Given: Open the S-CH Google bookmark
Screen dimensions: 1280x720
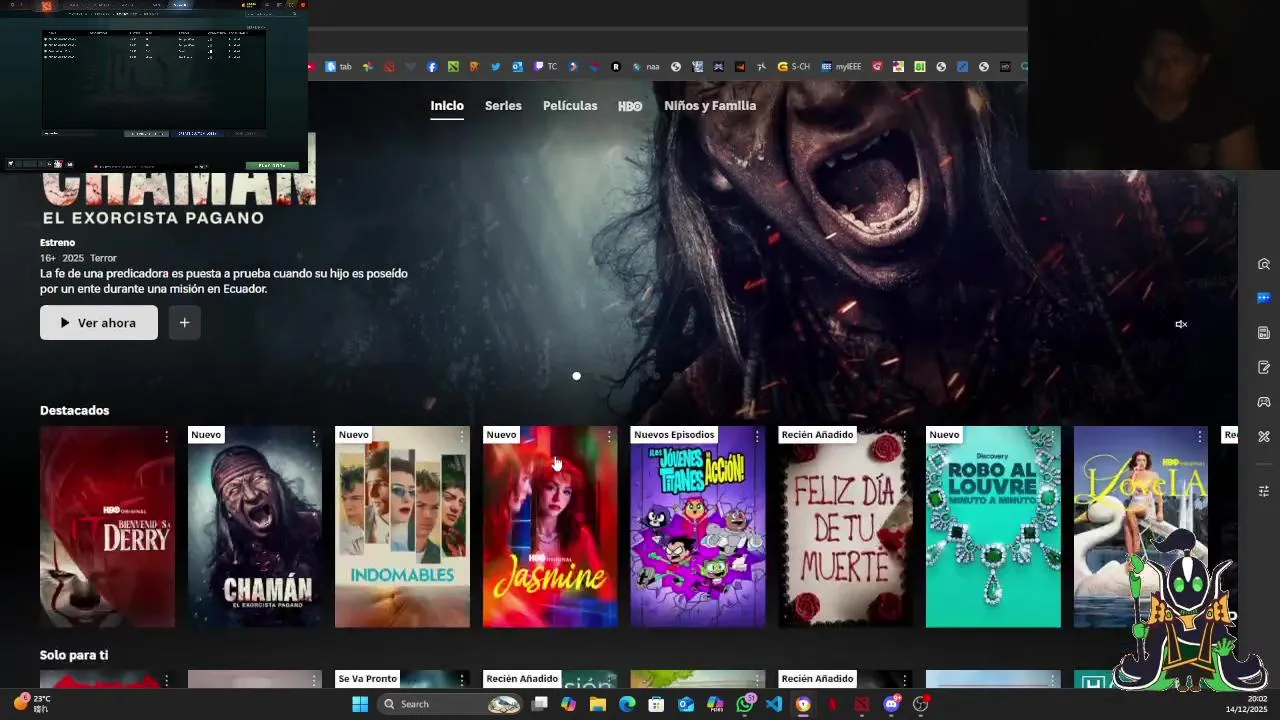Looking at the screenshot, I should [795, 67].
